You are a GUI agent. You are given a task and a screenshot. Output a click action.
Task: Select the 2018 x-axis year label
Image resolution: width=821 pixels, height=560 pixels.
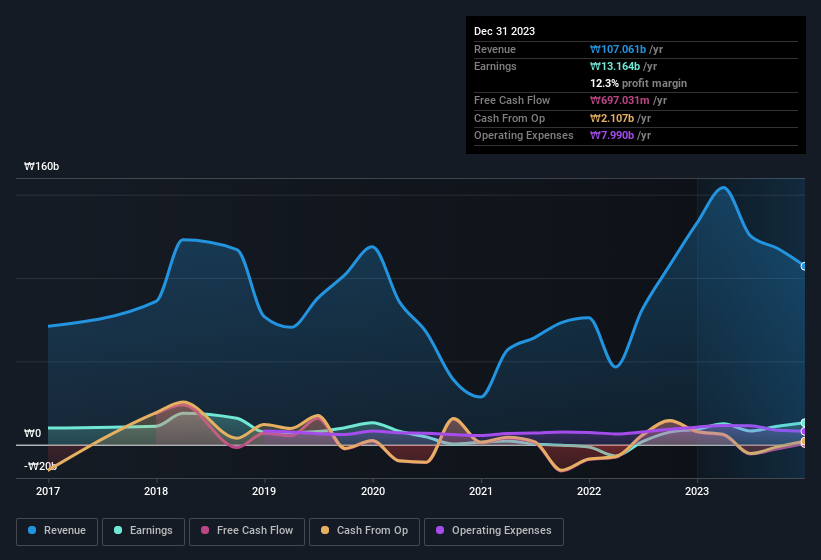point(156,491)
